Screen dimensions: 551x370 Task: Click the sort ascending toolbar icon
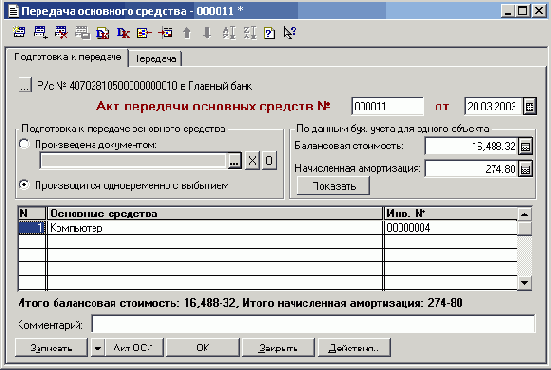coord(229,33)
